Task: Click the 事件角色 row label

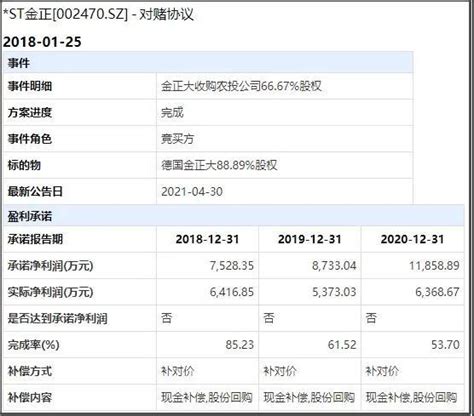Action: (30, 139)
